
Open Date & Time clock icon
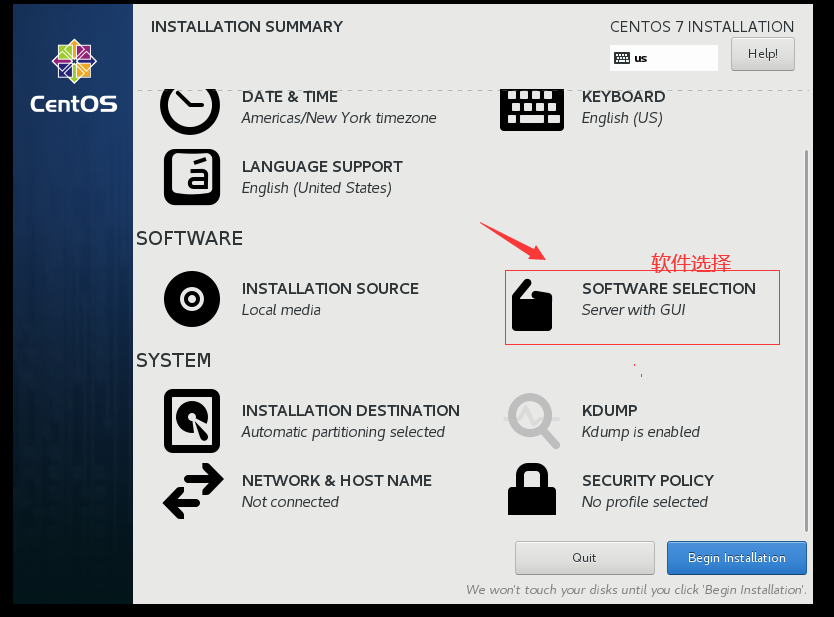tap(190, 111)
